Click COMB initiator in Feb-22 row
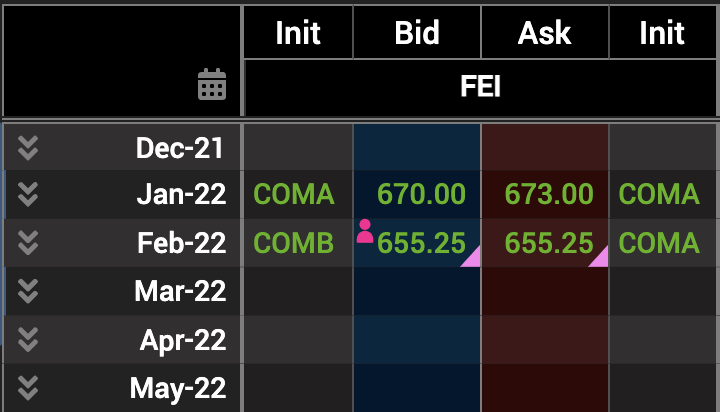 point(293,243)
